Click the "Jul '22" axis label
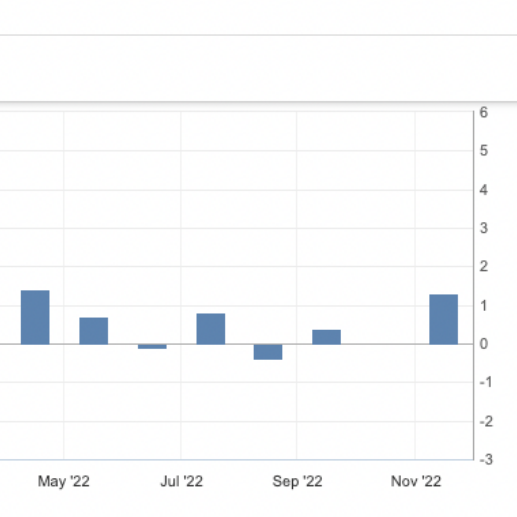Image resolution: width=517 pixels, height=517 pixels. coord(181,481)
